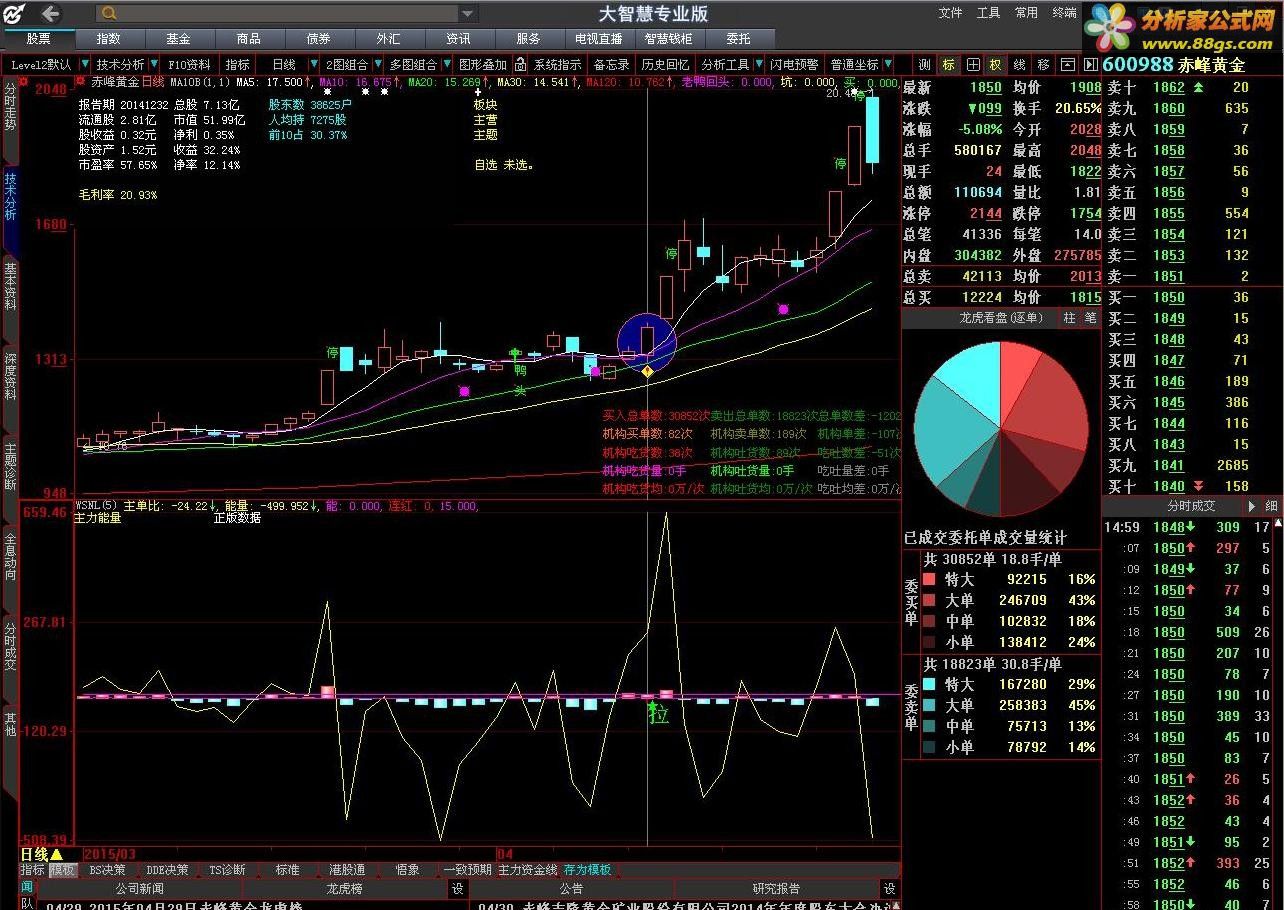The image size is (1284, 910).
Task: Expand the 技术分析 dropdown arrow
Action: 155,64
